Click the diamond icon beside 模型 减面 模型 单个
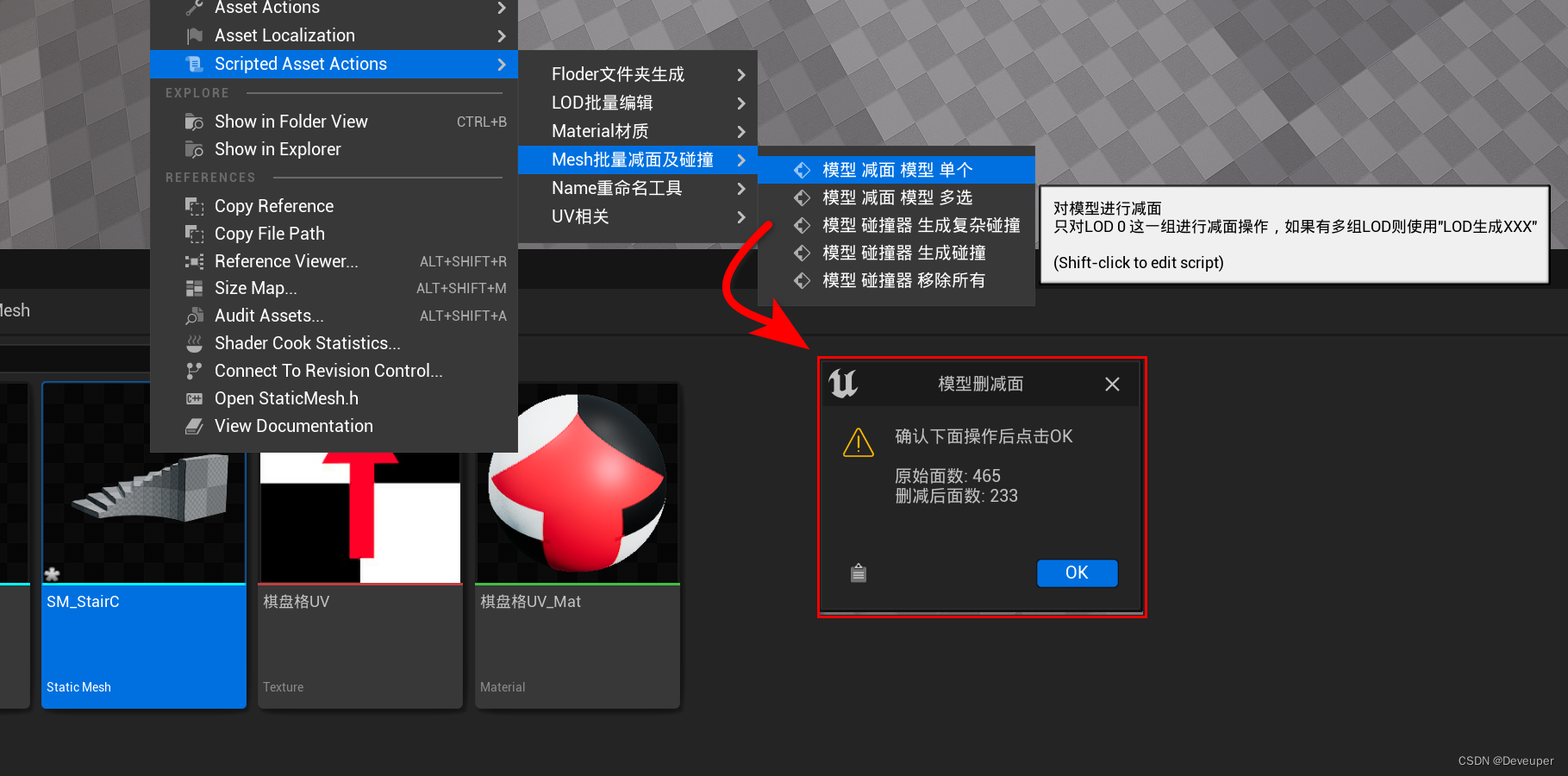This screenshot has height=776, width=1568. [803, 170]
